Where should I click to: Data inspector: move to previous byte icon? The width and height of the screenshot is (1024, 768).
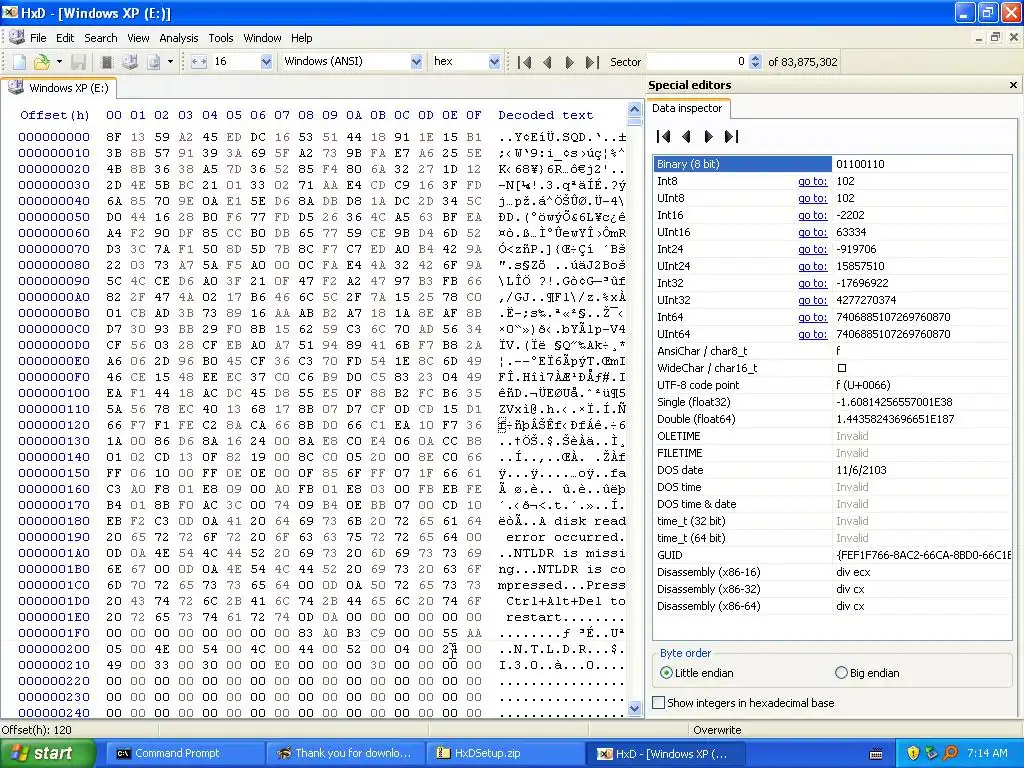tap(686, 136)
